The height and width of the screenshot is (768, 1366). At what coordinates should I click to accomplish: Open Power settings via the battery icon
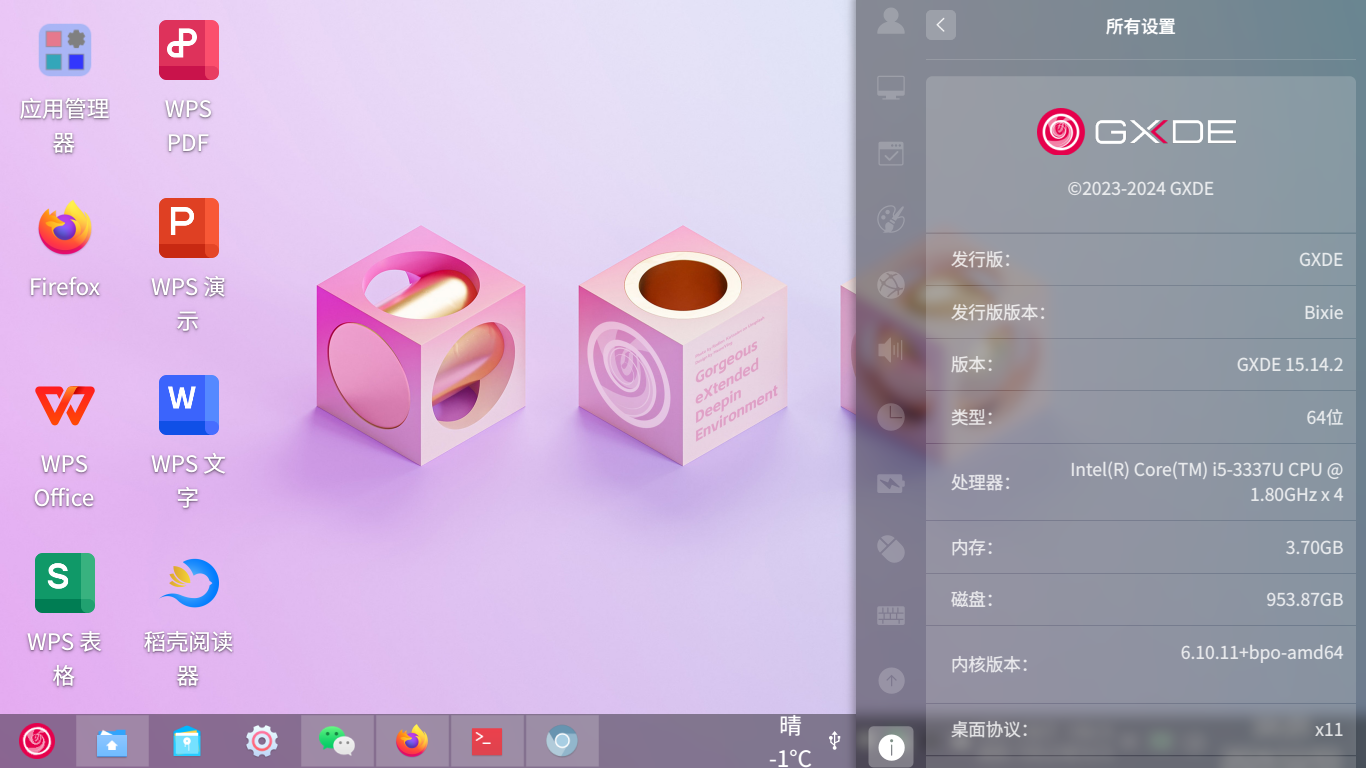[x=891, y=484]
